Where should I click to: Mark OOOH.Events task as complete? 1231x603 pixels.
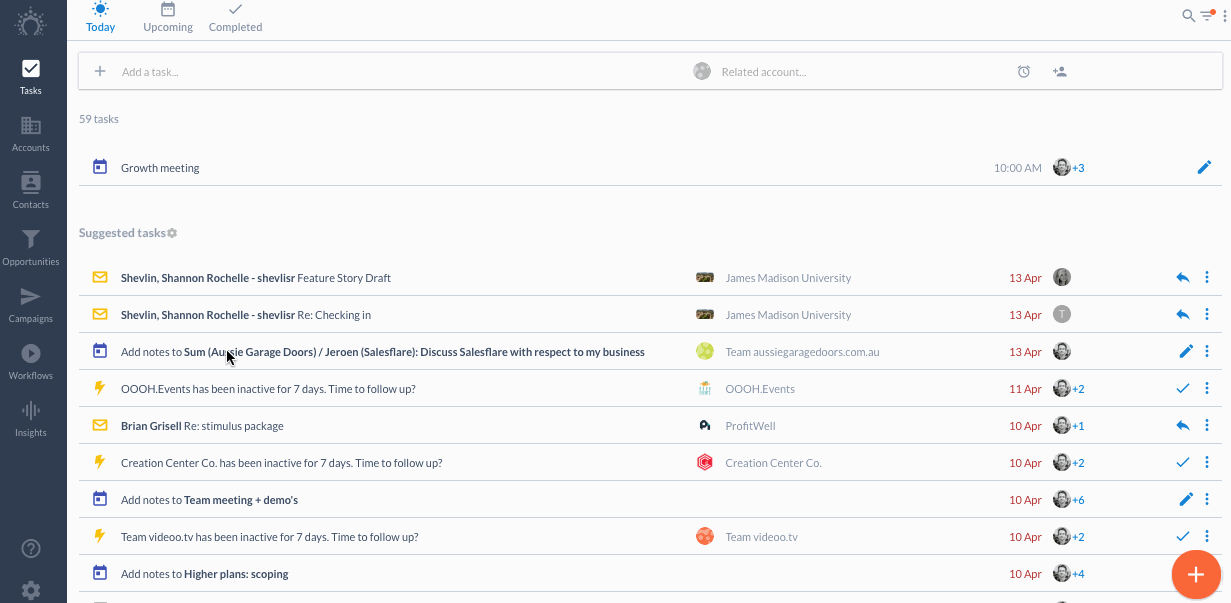pos(1183,388)
